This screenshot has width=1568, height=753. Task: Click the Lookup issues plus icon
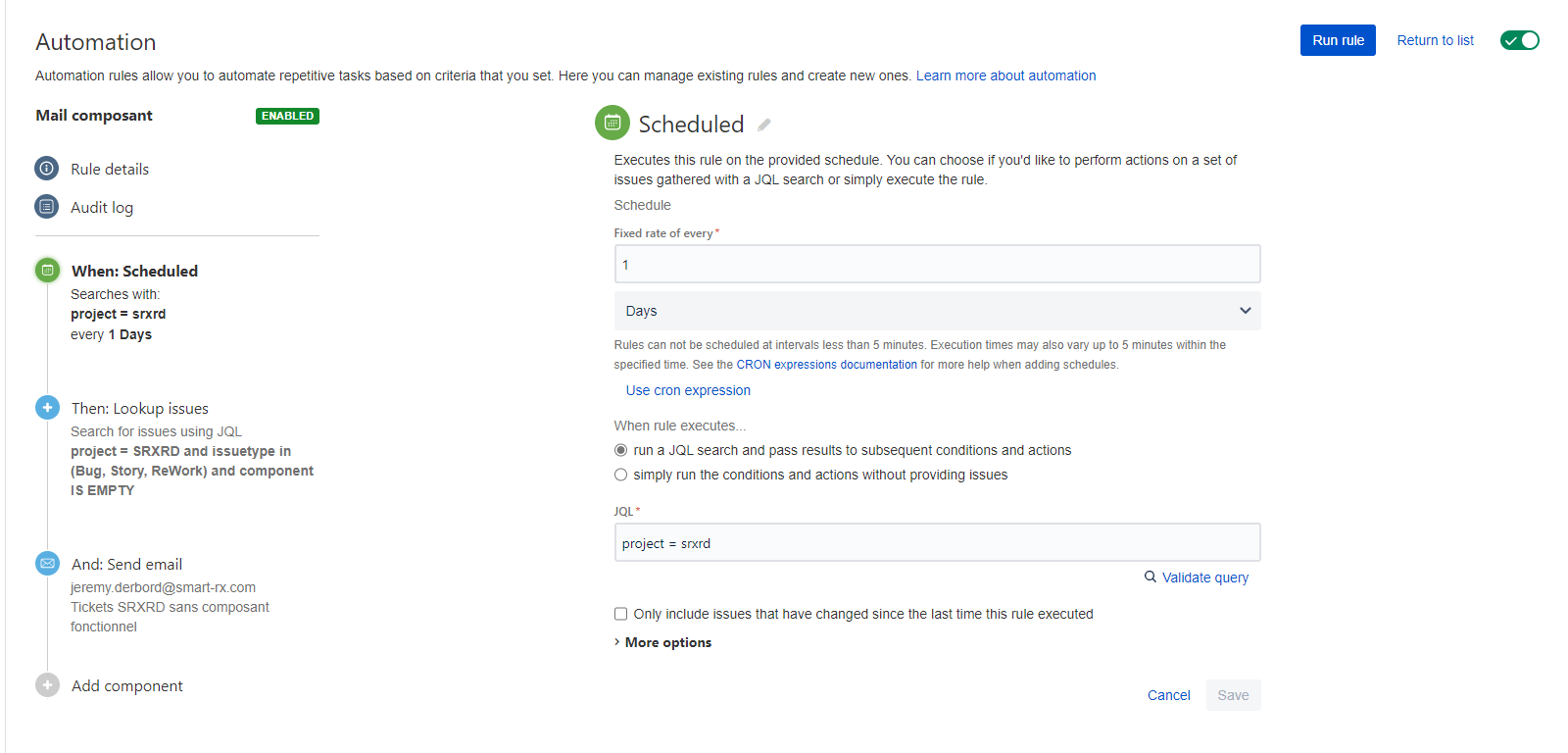[x=47, y=407]
